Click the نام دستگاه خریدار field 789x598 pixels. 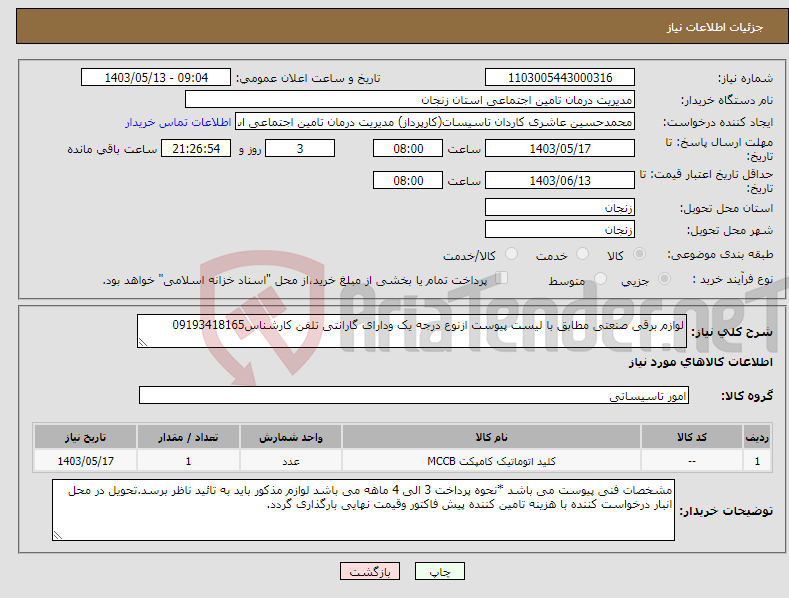410,100
